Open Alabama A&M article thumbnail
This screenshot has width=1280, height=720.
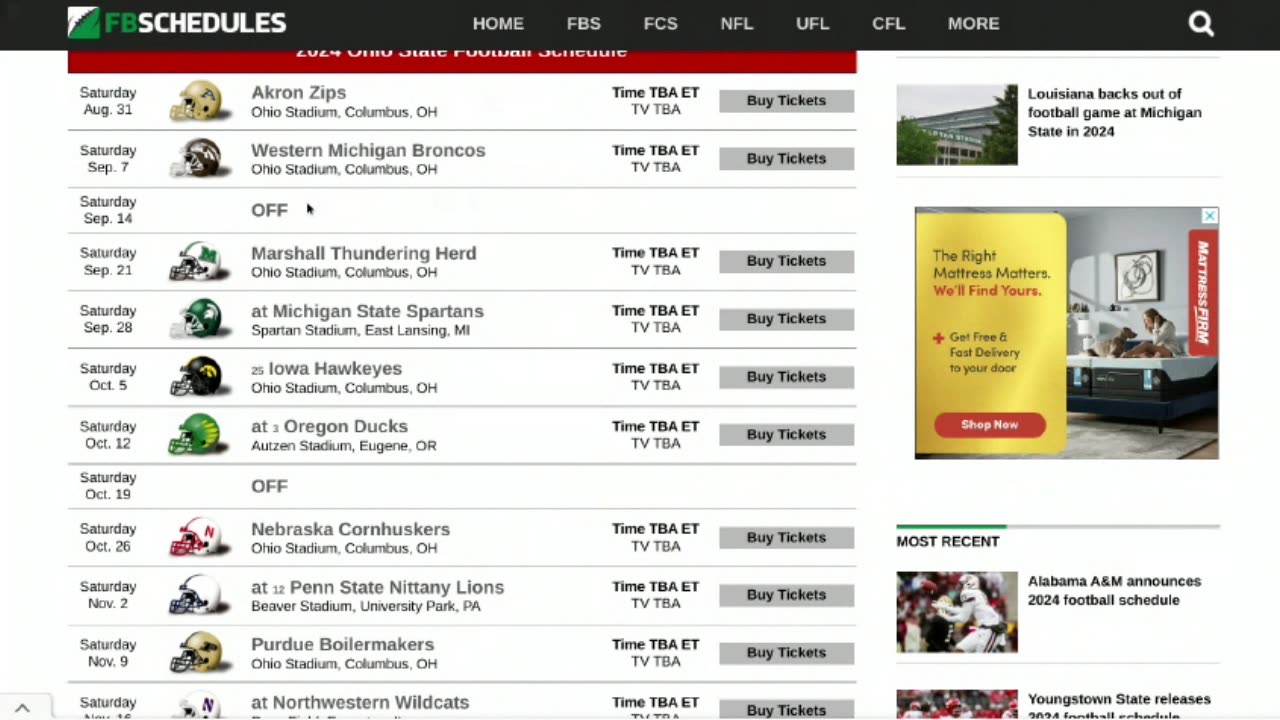click(x=956, y=612)
